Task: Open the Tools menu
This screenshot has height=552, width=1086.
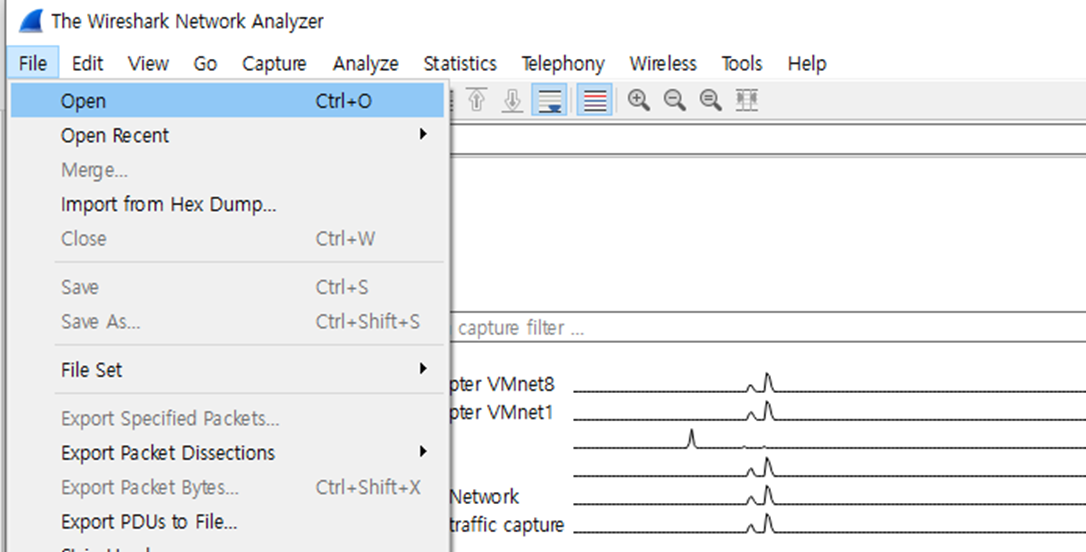Action: point(742,64)
